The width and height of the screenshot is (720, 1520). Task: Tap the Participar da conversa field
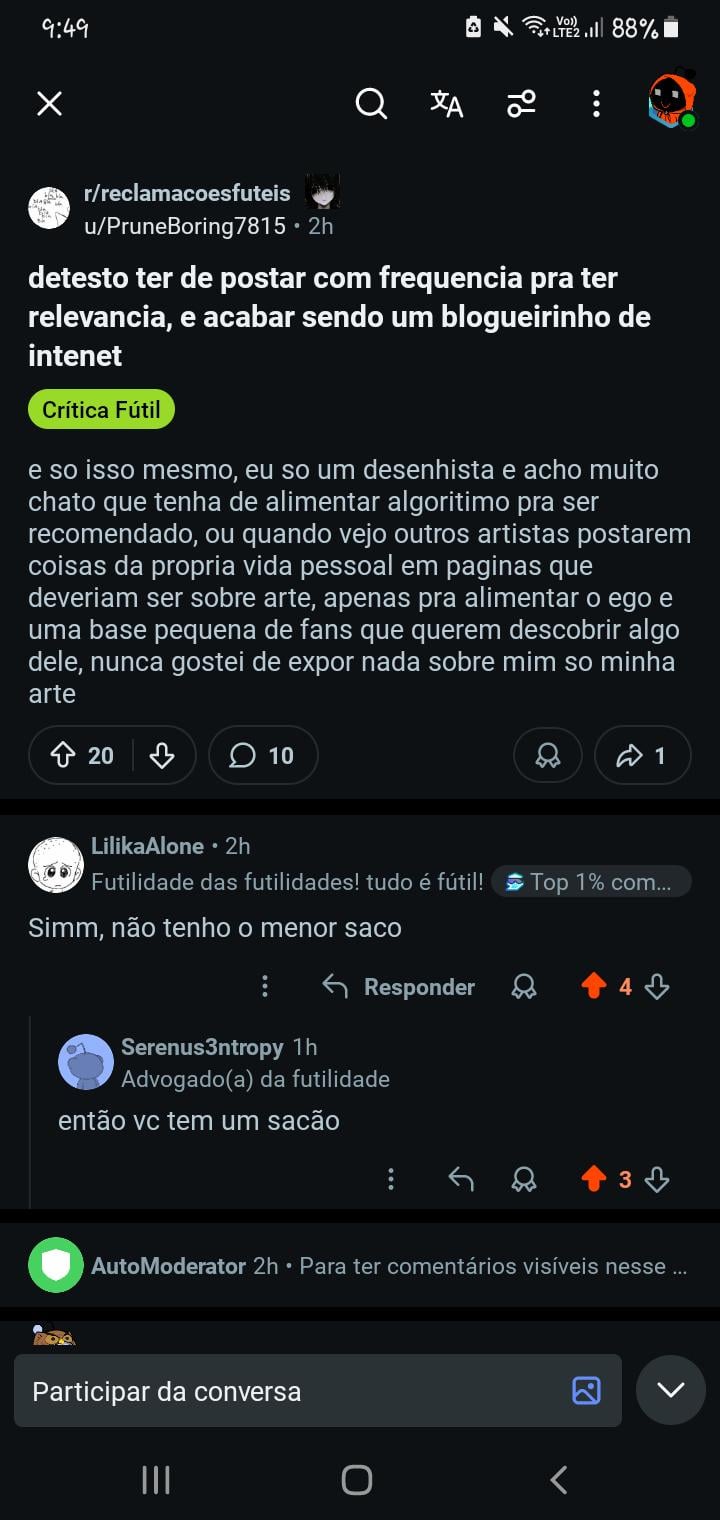(300, 1391)
